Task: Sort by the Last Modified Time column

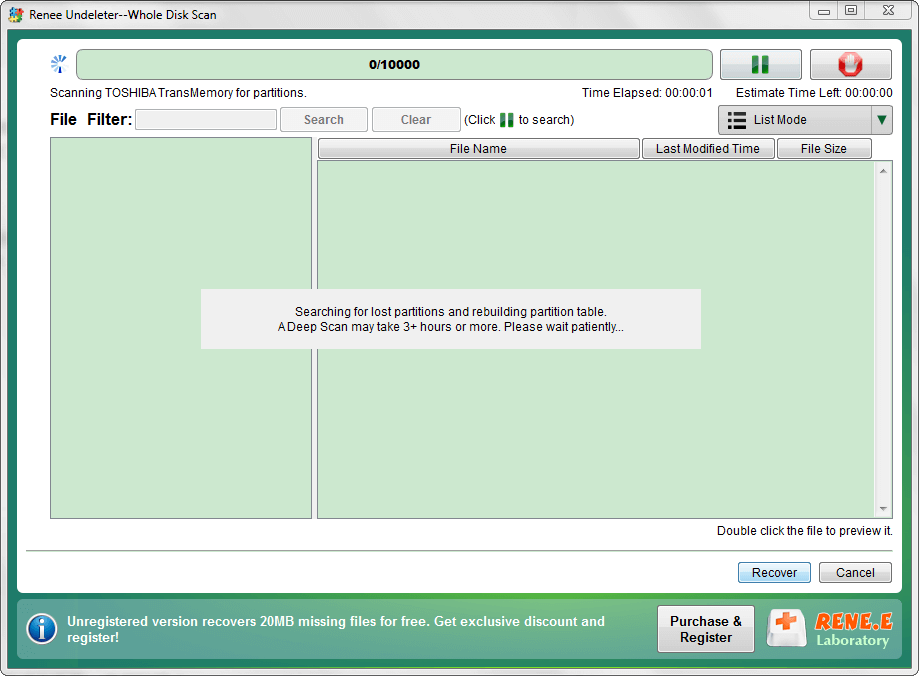Action: 708,149
